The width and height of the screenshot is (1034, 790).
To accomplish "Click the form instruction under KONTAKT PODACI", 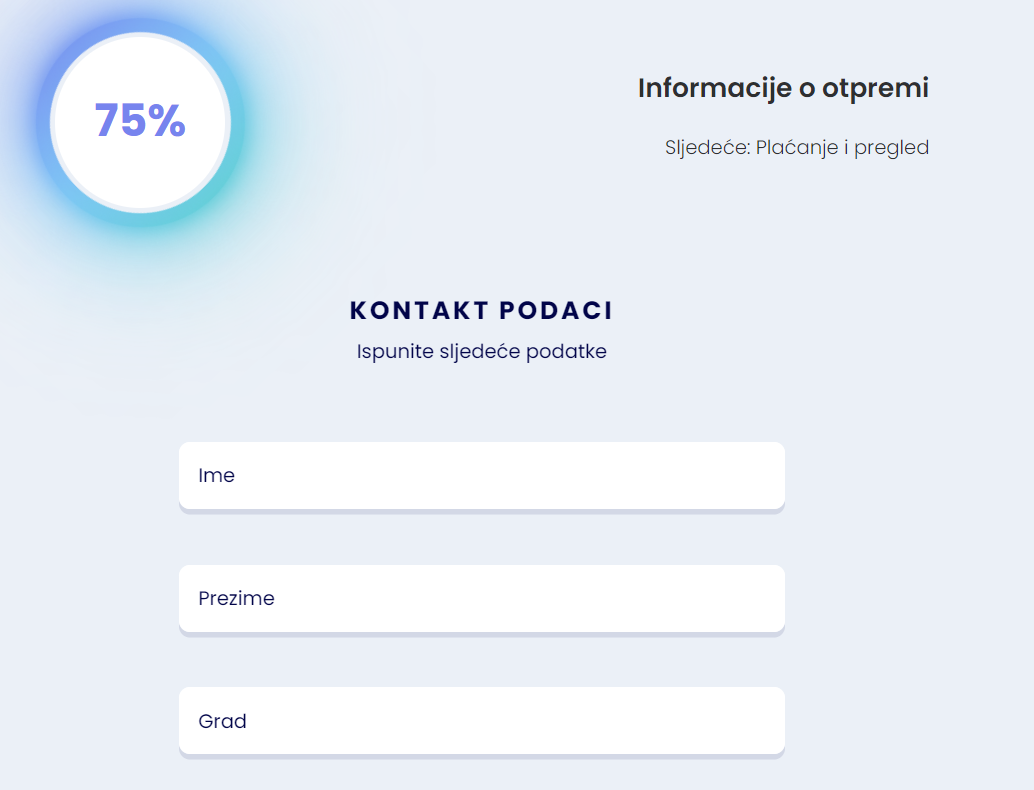I will point(481,352).
